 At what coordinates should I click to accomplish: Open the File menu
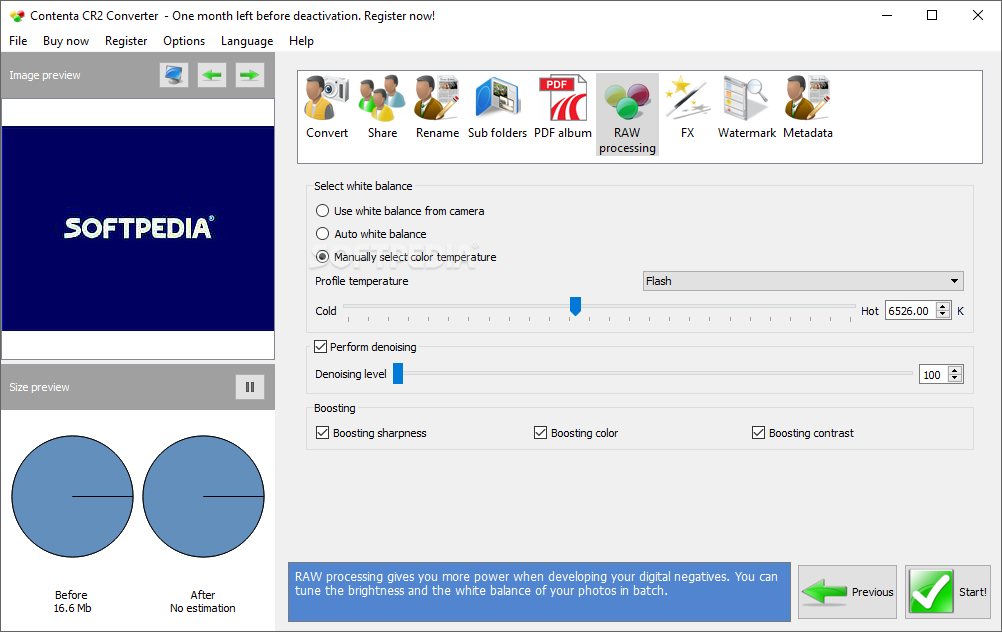click(18, 41)
